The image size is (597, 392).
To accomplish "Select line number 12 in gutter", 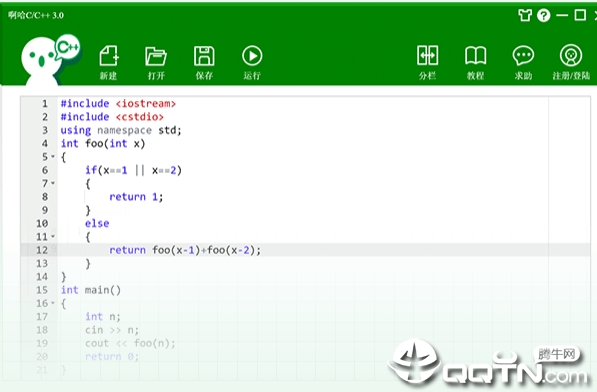I will click(42, 250).
